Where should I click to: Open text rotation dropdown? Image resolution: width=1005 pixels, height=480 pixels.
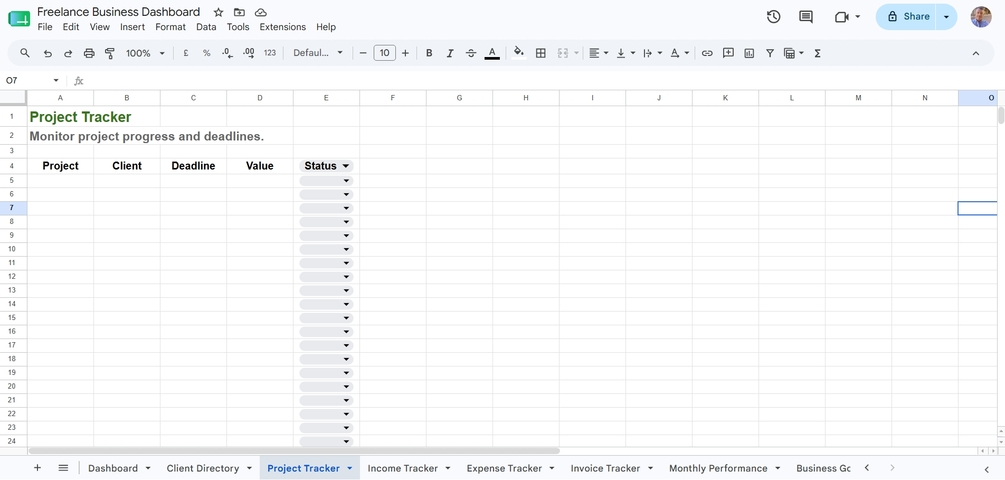pyautogui.click(x=679, y=53)
